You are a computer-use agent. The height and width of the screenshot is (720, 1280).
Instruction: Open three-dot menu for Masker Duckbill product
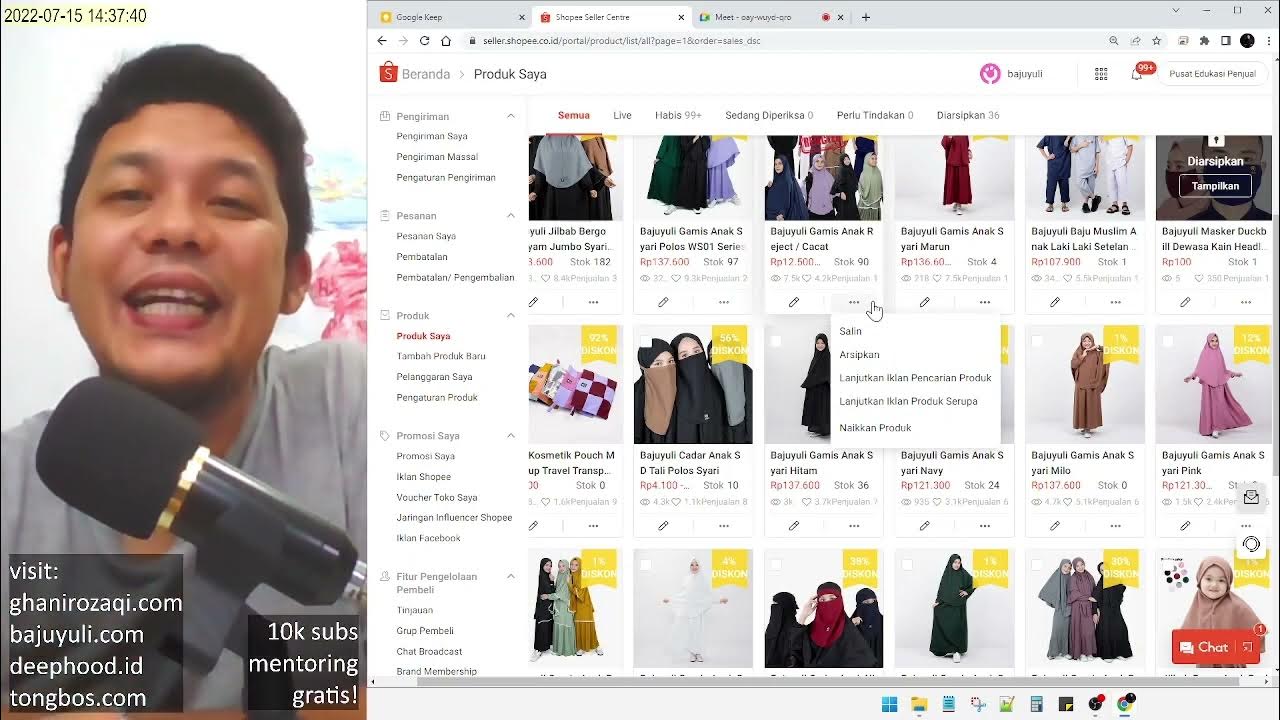click(x=1246, y=302)
